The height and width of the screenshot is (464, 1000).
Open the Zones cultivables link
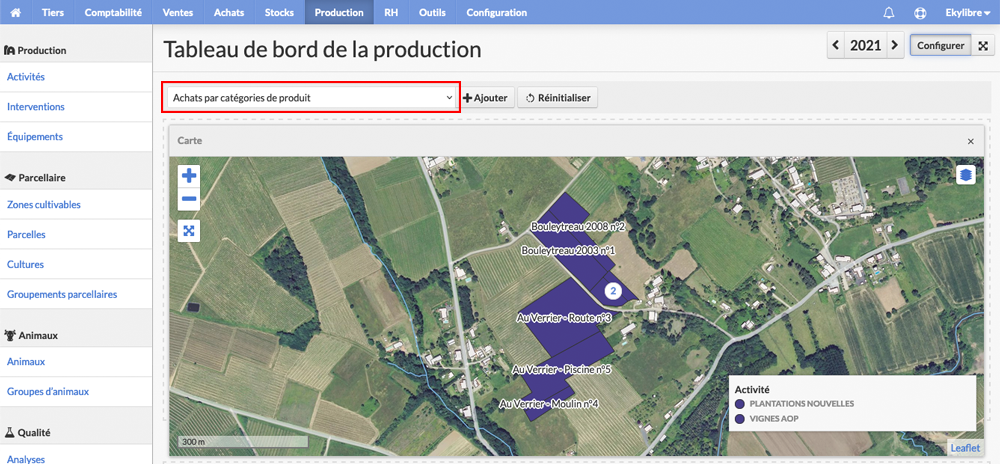[43, 205]
